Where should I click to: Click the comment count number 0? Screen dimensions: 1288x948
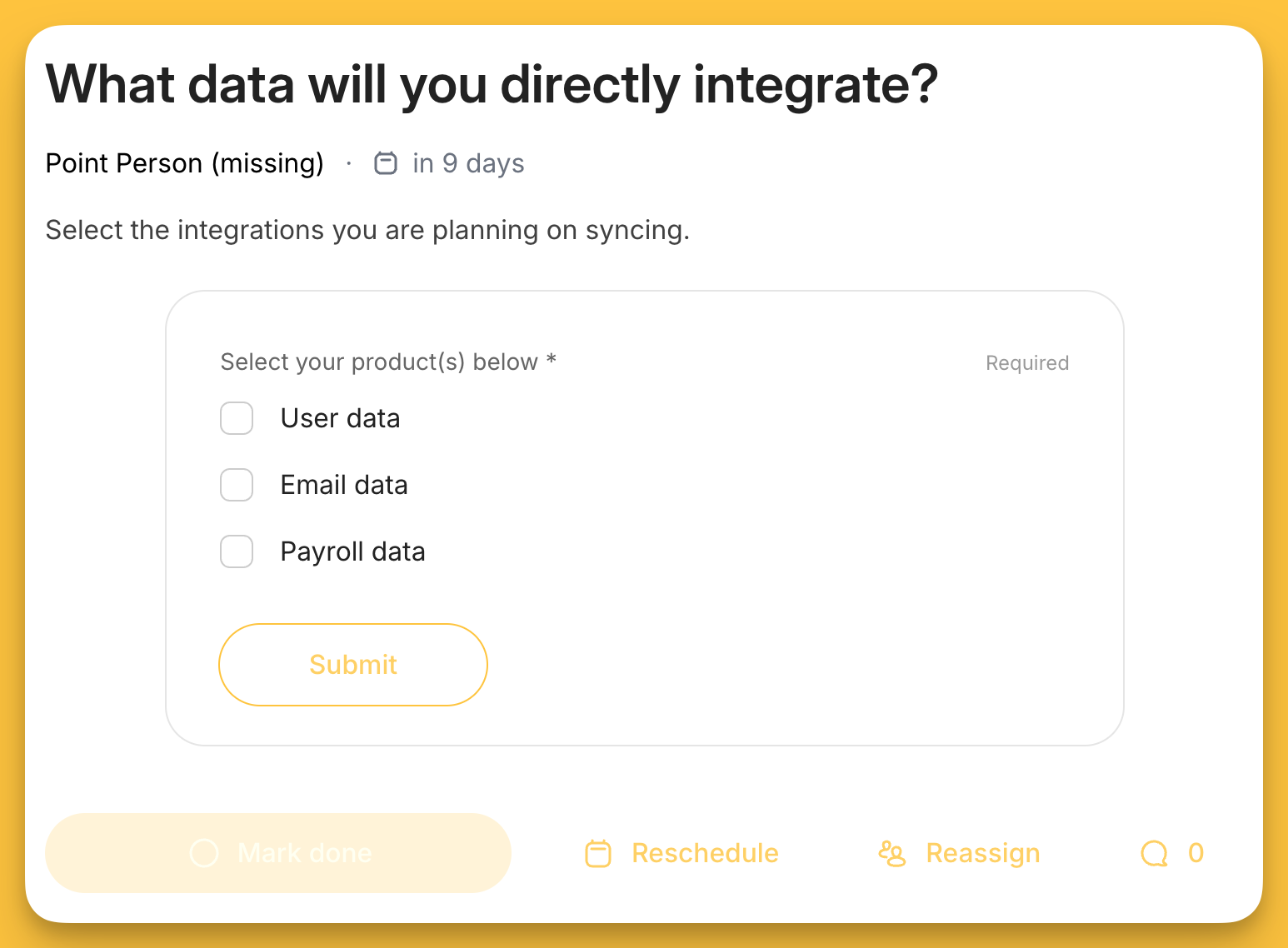coord(1196,853)
